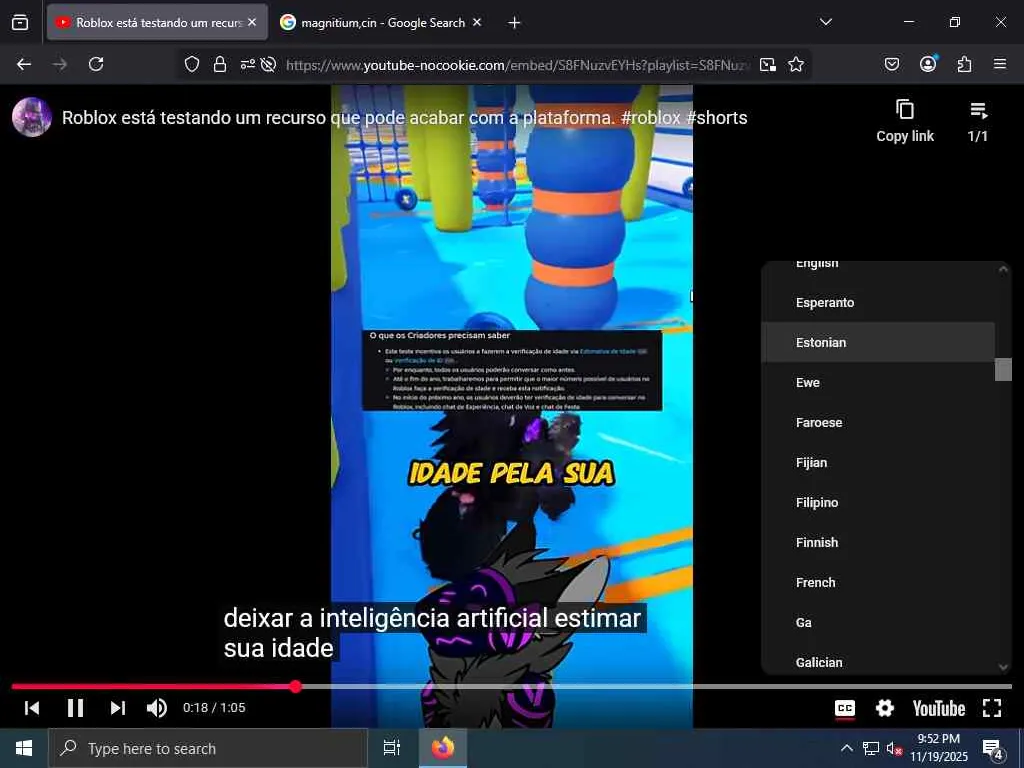The width and height of the screenshot is (1024, 768).
Task: Open site permissions icon in address bar
Action: [x=248, y=64]
